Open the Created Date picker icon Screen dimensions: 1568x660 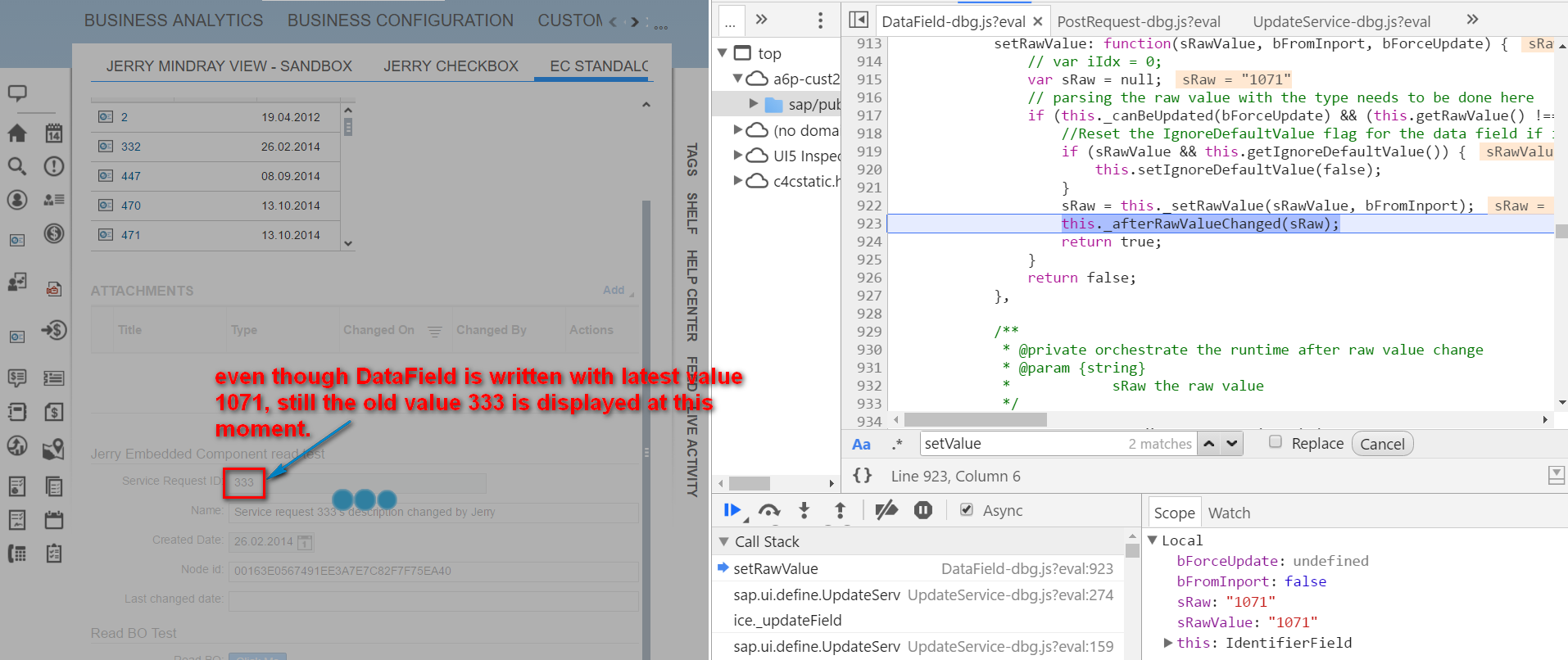[305, 542]
